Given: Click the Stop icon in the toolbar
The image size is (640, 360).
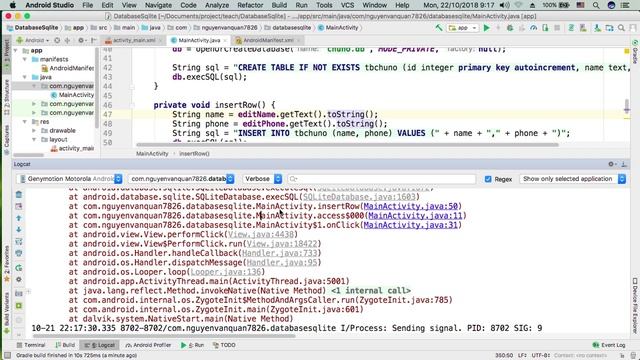Looking at the screenshot, I should tap(557, 28).
